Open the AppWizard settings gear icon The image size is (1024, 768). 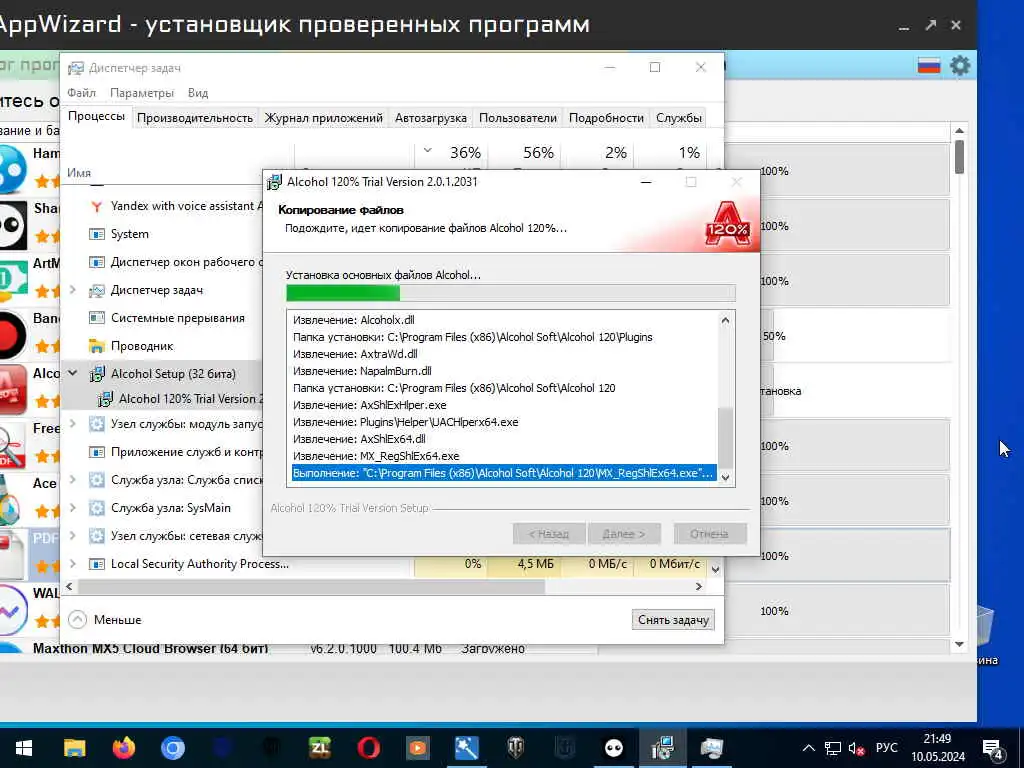click(x=960, y=66)
